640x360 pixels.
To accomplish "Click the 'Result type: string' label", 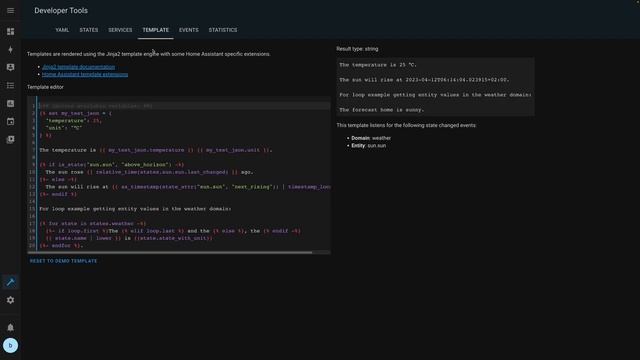I will pos(357,49).
